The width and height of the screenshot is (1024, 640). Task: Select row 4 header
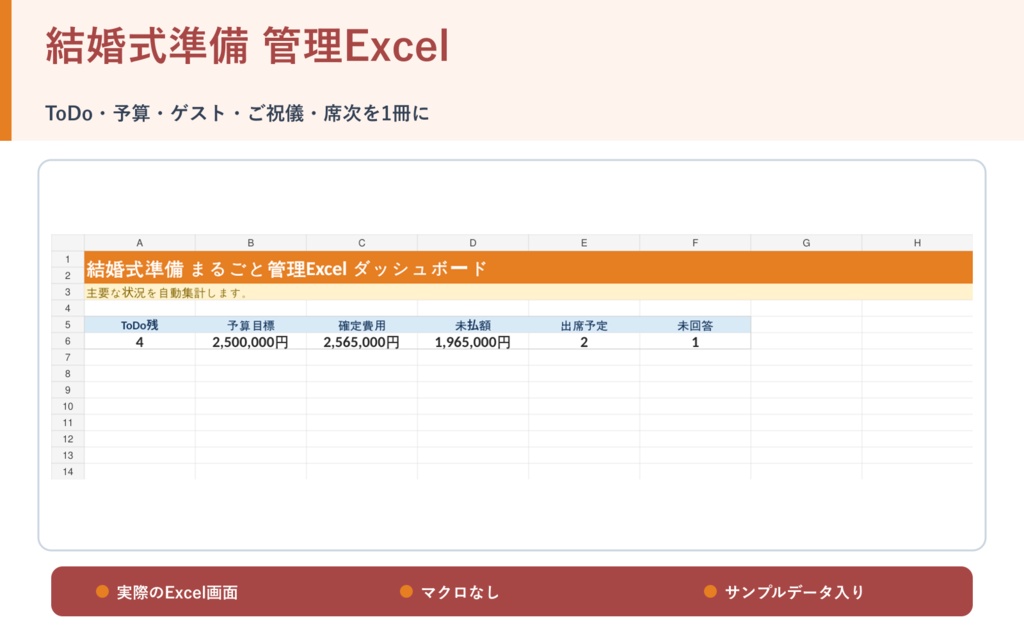click(68, 308)
